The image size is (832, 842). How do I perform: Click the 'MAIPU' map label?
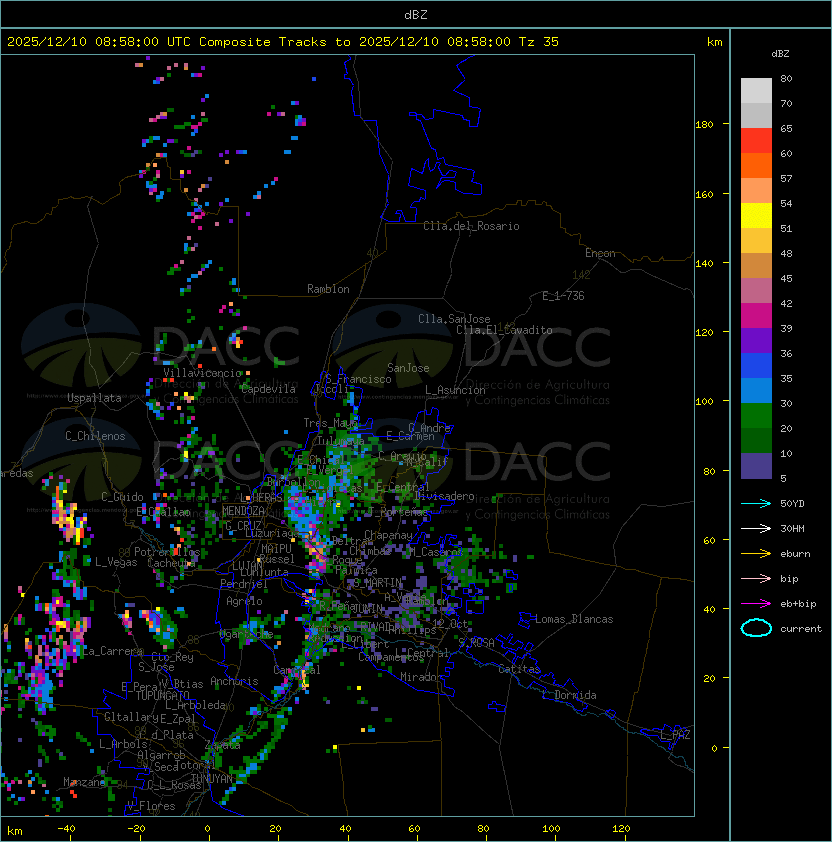pyautogui.click(x=276, y=549)
